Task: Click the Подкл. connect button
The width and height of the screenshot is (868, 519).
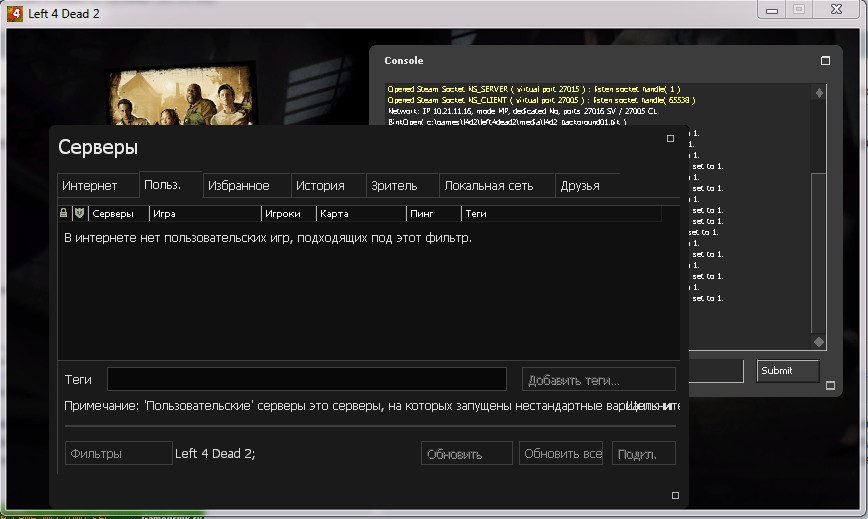Action: [644, 453]
